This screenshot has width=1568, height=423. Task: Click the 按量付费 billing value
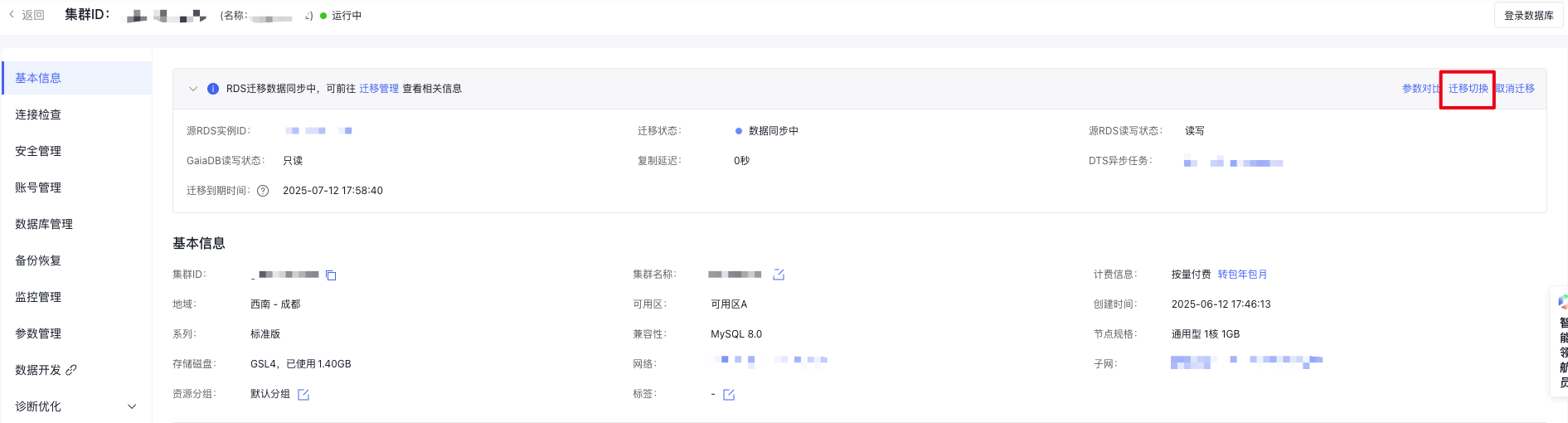click(x=1191, y=275)
